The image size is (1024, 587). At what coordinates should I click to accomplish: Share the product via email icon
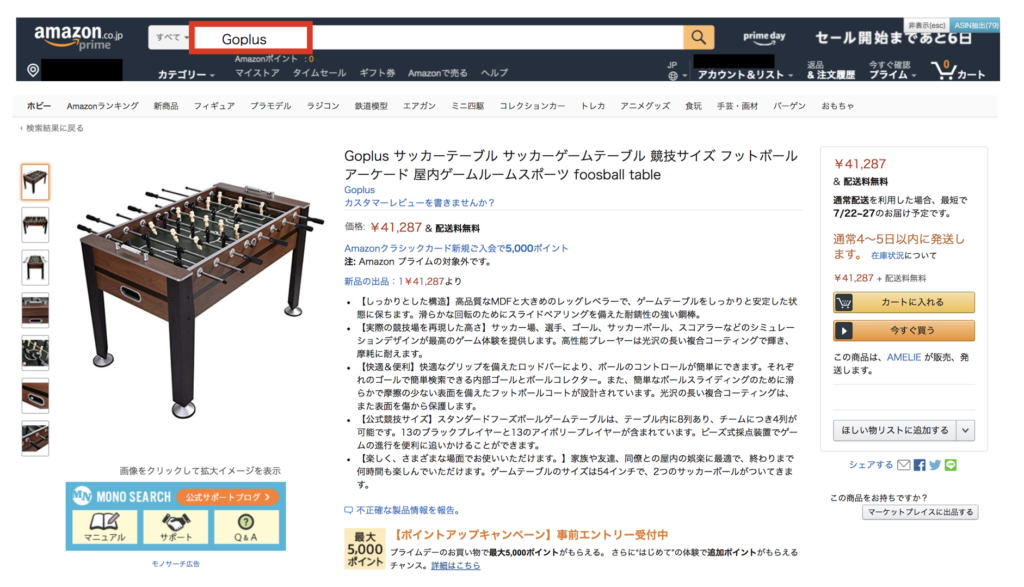(x=903, y=465)
